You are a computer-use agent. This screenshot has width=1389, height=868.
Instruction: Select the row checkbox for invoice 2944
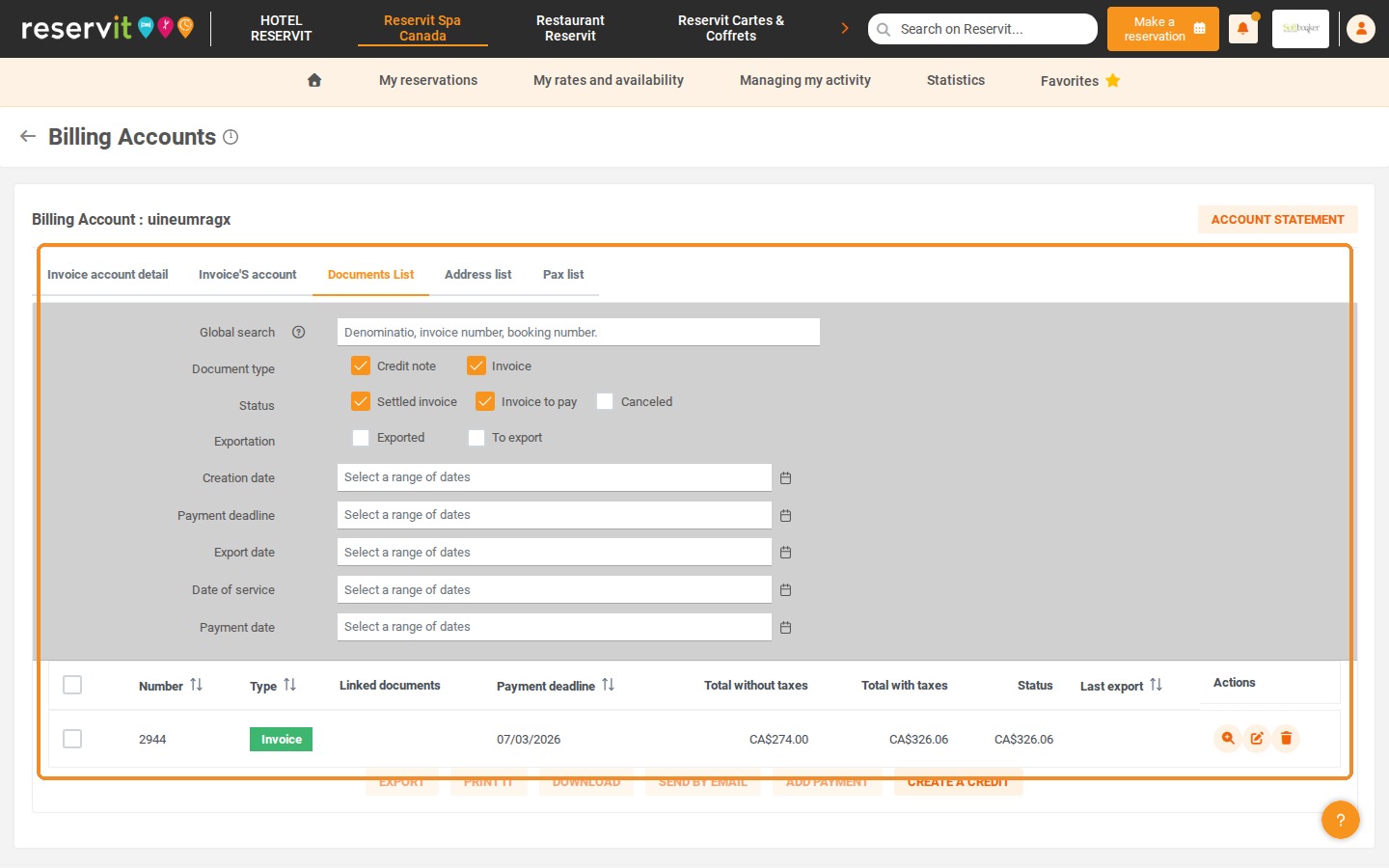click(72, 739)
